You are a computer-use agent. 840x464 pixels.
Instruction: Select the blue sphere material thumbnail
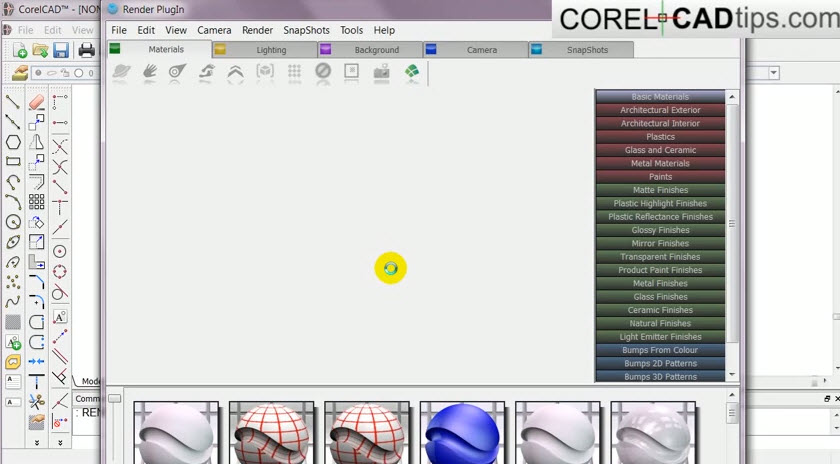pyautogui.click(x=462, y=432)
